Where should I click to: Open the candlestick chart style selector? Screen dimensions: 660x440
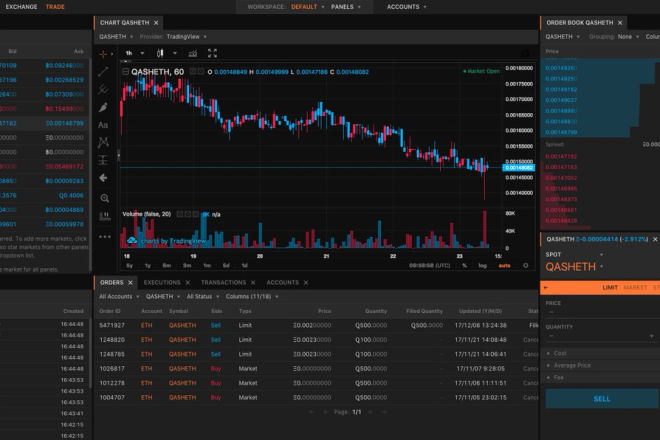pyautogui.click(x=160, y=53)
